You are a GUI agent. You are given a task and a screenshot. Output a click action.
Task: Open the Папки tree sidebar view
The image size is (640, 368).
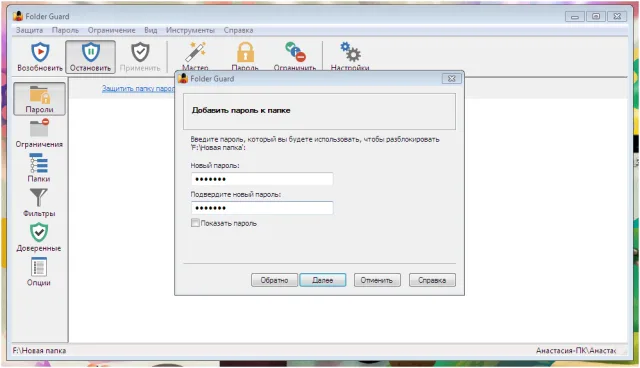tap(39, 168)
